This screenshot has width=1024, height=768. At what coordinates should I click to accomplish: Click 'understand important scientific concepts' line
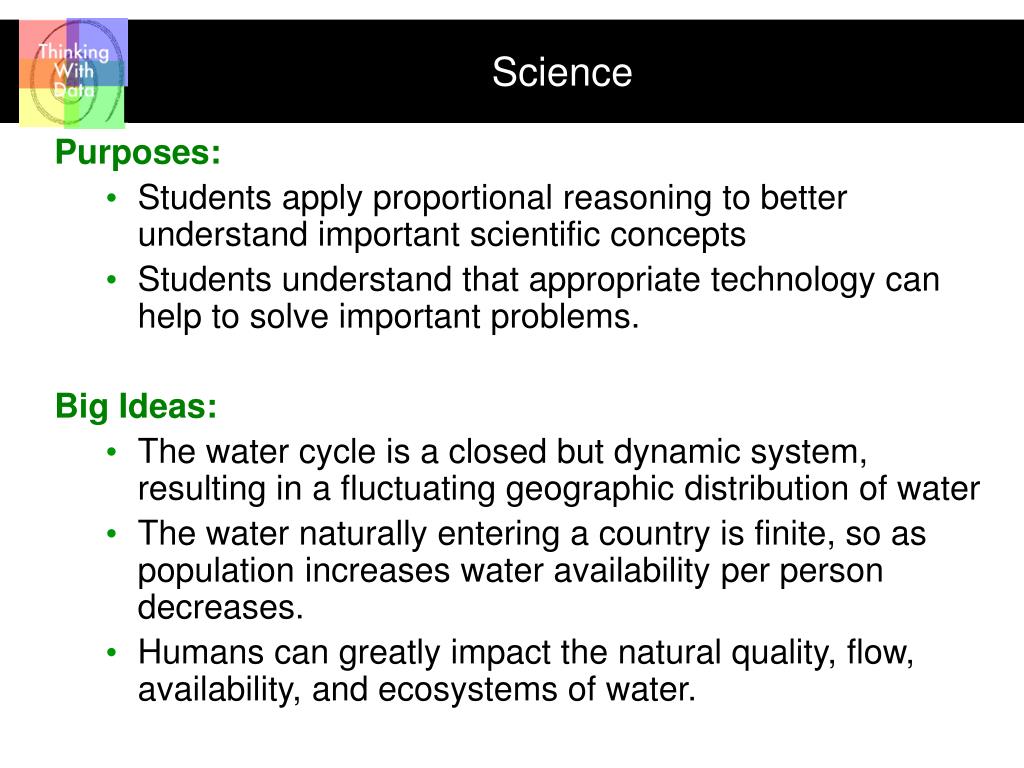point(441,235)
